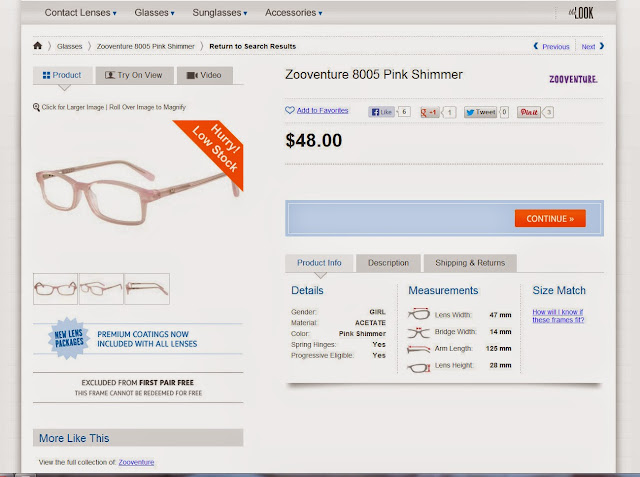Open the Video tab
This screenshot has width=640, height=477.
[x=204, y=75]
